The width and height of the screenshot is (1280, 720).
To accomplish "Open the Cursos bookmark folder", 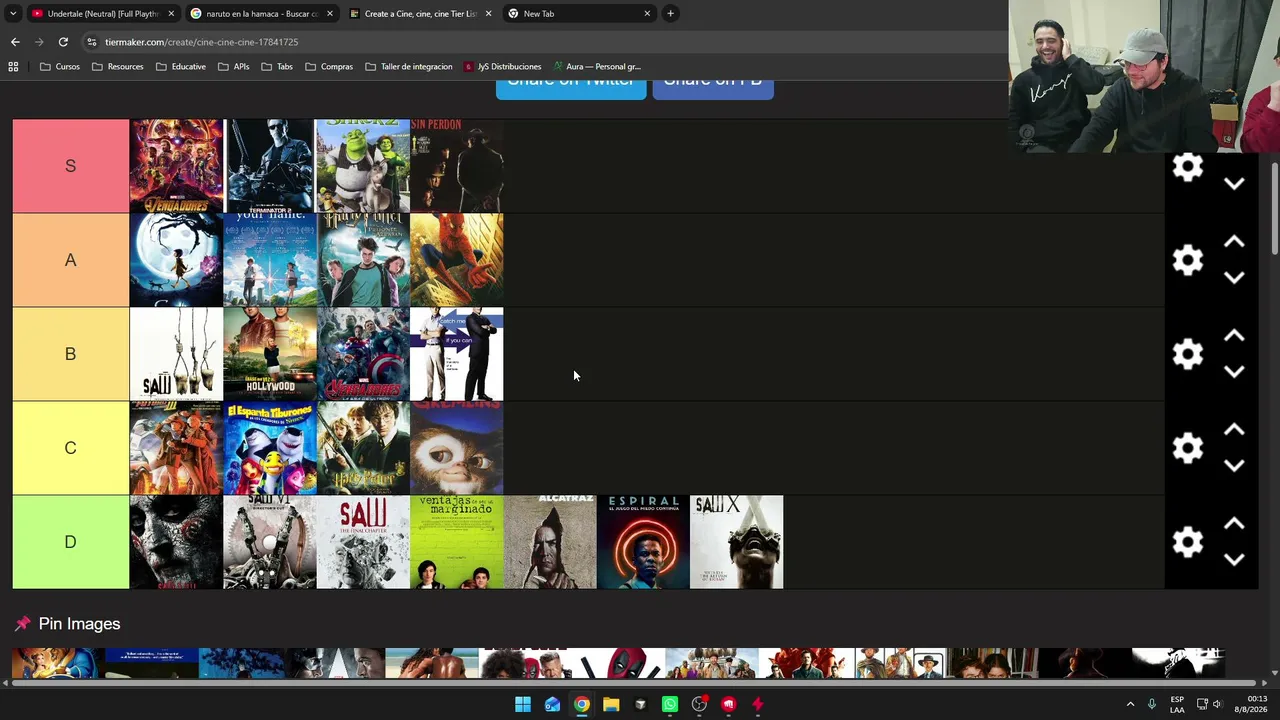I will coord(60,67).
